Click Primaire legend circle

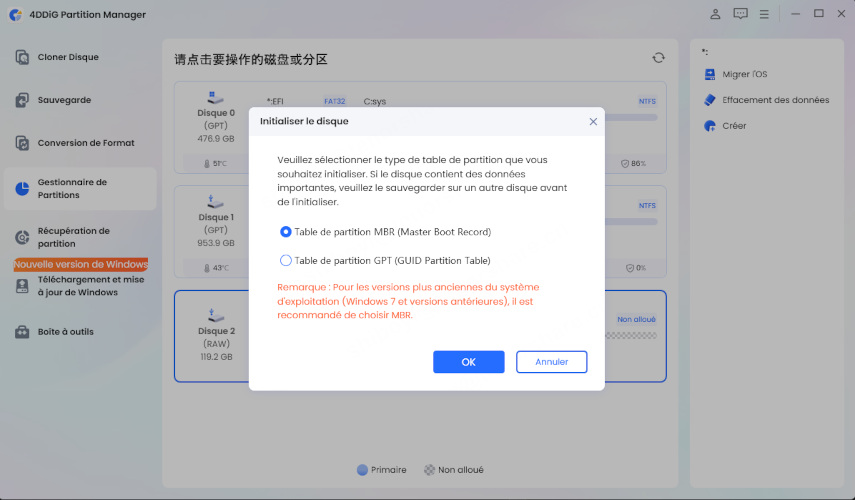362,470
